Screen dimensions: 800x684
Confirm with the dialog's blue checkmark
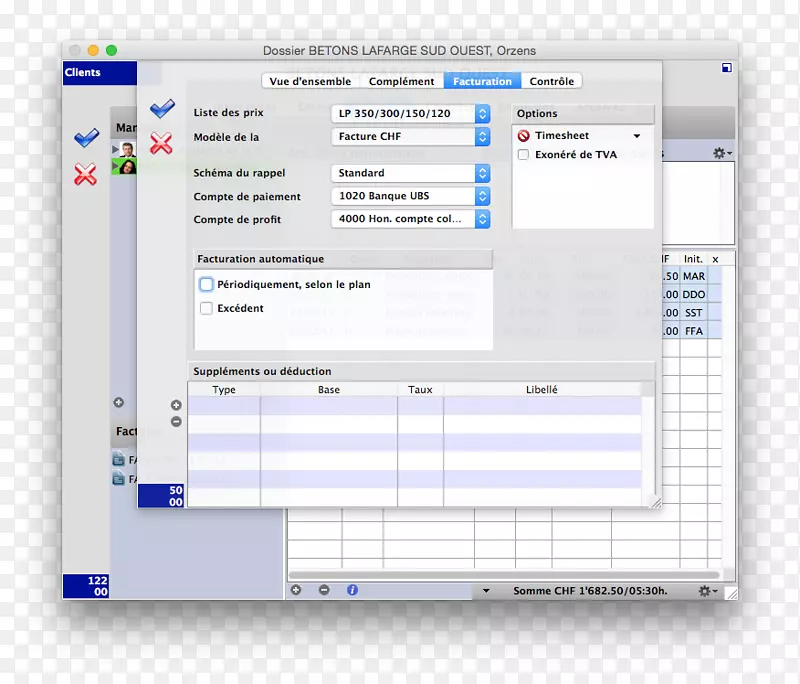162,109
